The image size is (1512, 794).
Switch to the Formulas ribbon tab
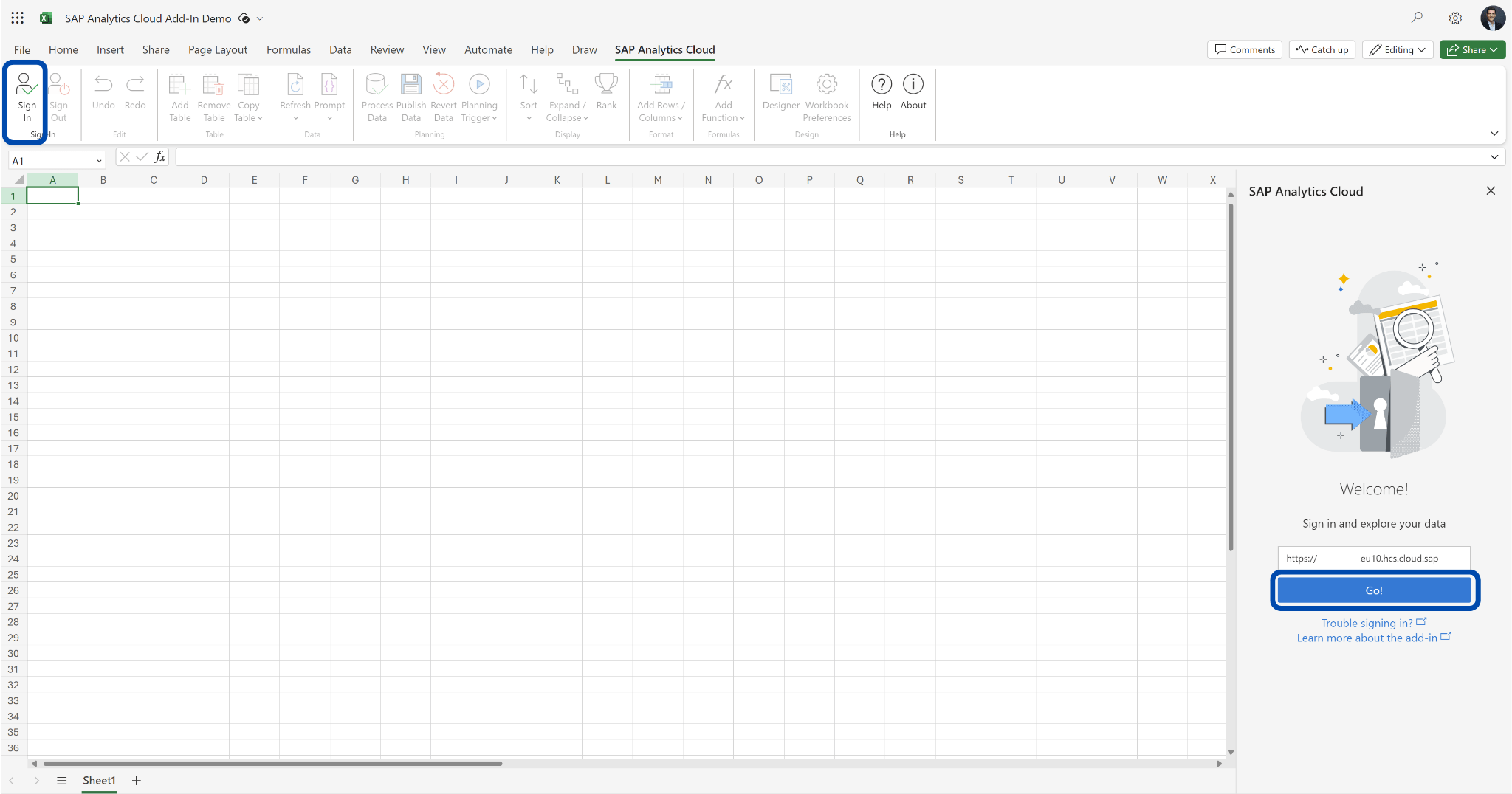pos(289,49)
